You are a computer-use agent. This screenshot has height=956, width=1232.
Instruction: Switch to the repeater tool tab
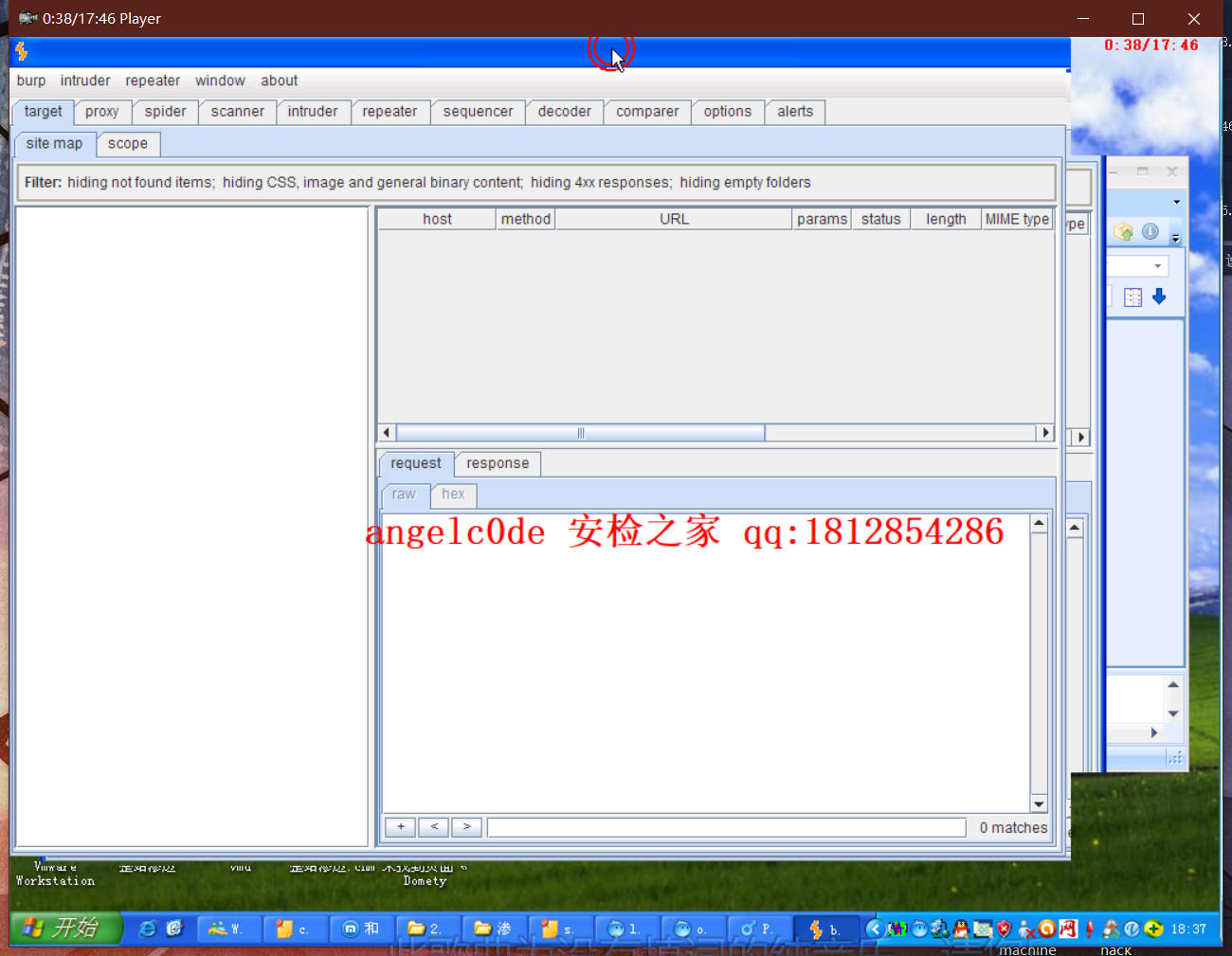tap(390, 112)
